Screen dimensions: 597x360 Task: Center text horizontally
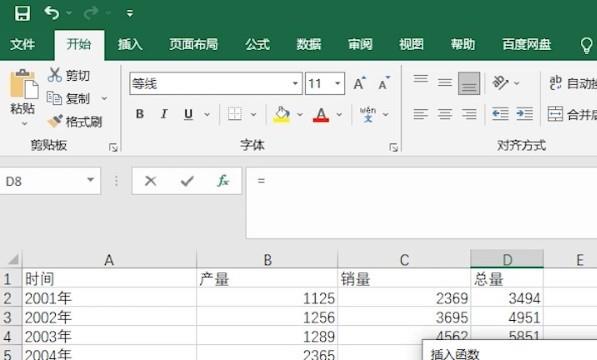pos(445,114)
